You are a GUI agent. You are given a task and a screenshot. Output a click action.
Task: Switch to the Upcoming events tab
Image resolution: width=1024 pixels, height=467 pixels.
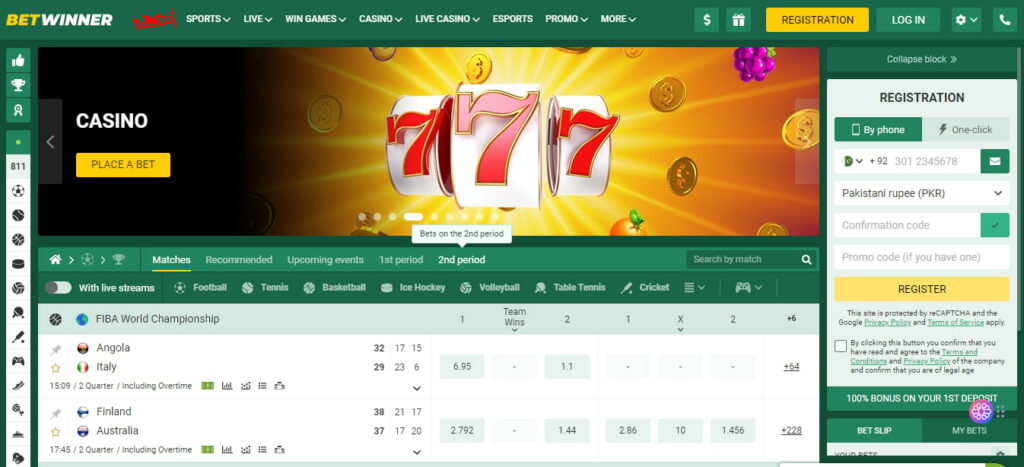coord(325,259)
